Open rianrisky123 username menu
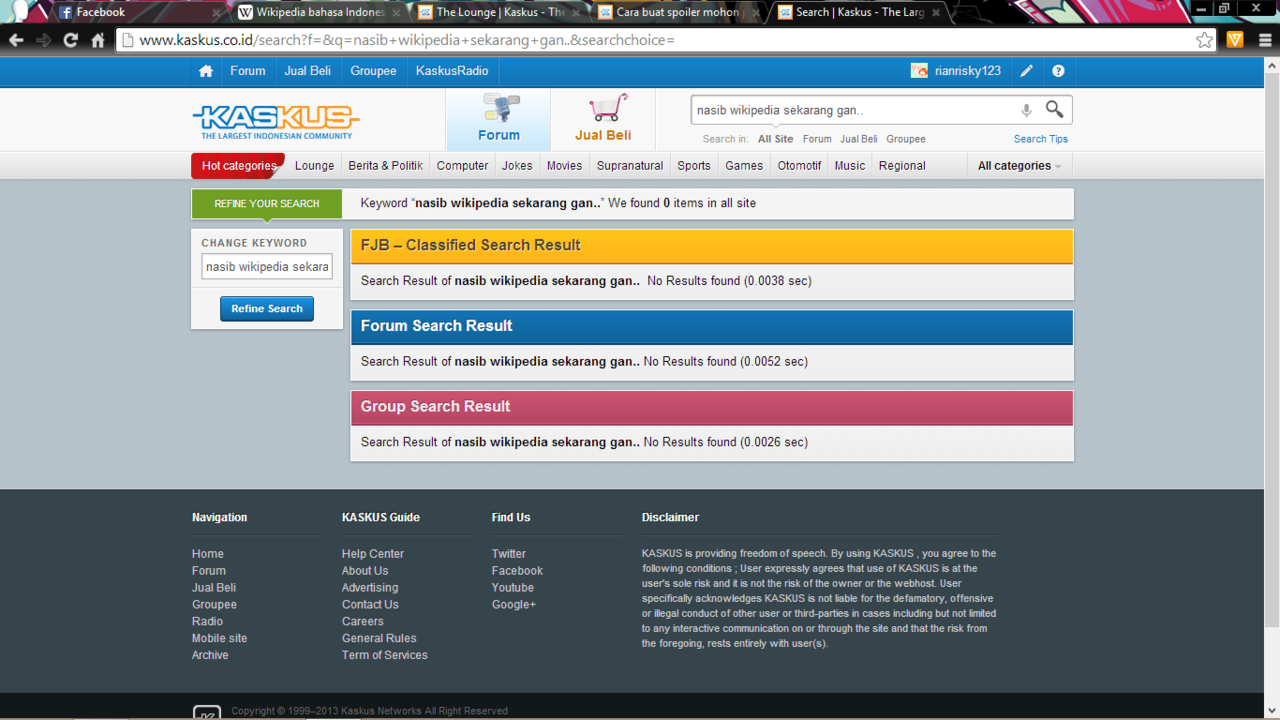The width and height of the screenshot is (1280, 720). coord(968,71)
